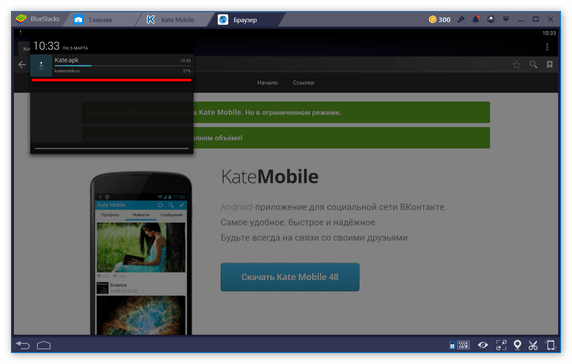Screen dimensions: 572x364
Task: Bookmark page with the star icon
Action: point(517,65)
